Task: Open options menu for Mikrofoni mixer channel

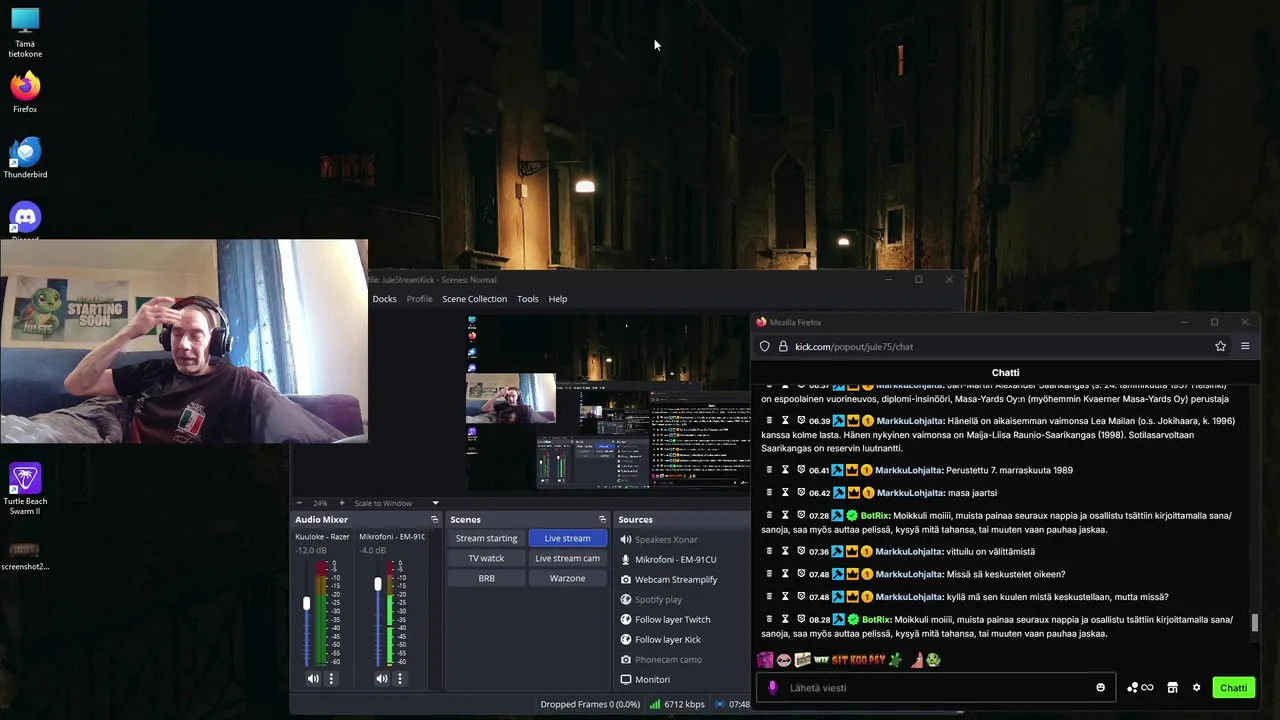Action: (399, 678)
